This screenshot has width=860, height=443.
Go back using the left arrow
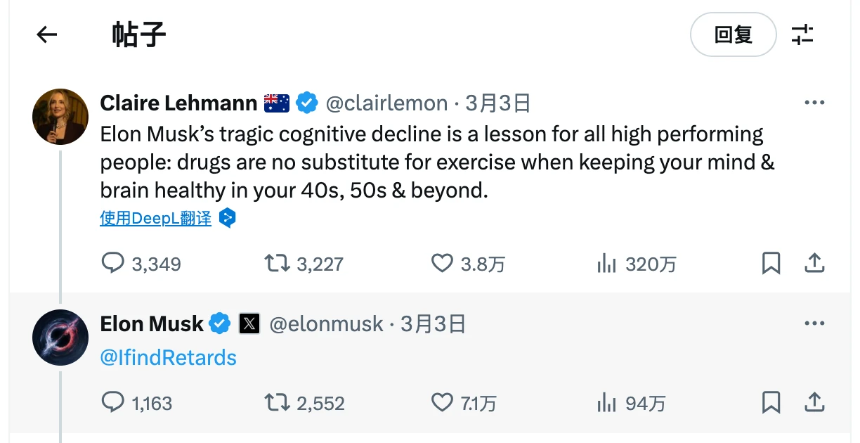pyautogui.click(x=47, y=35)
